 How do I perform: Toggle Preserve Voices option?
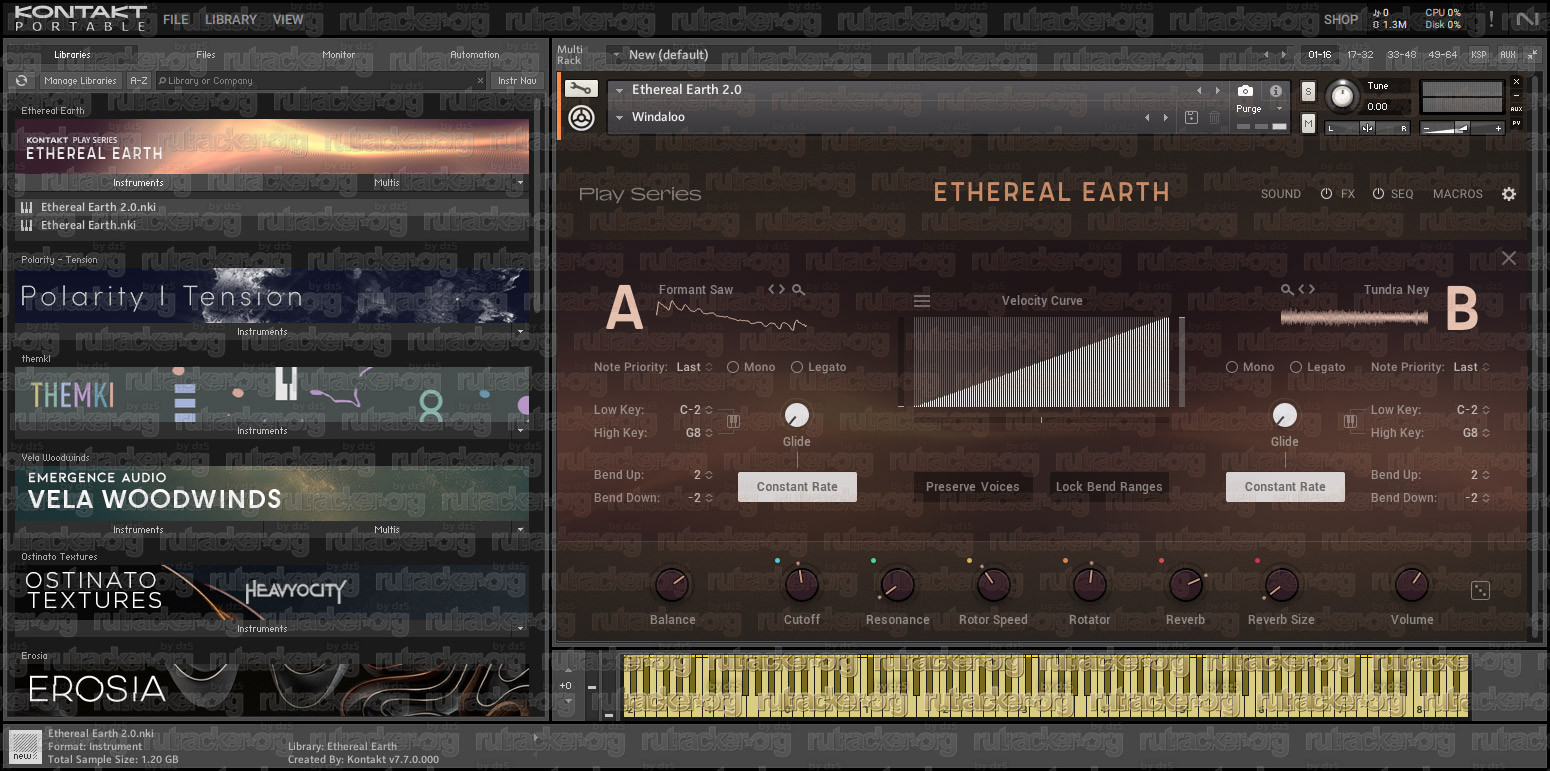pyautogui.click(x=973, y=487)
